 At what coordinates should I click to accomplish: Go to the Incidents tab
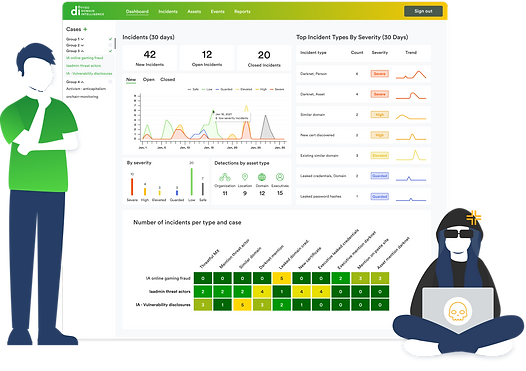168,11
